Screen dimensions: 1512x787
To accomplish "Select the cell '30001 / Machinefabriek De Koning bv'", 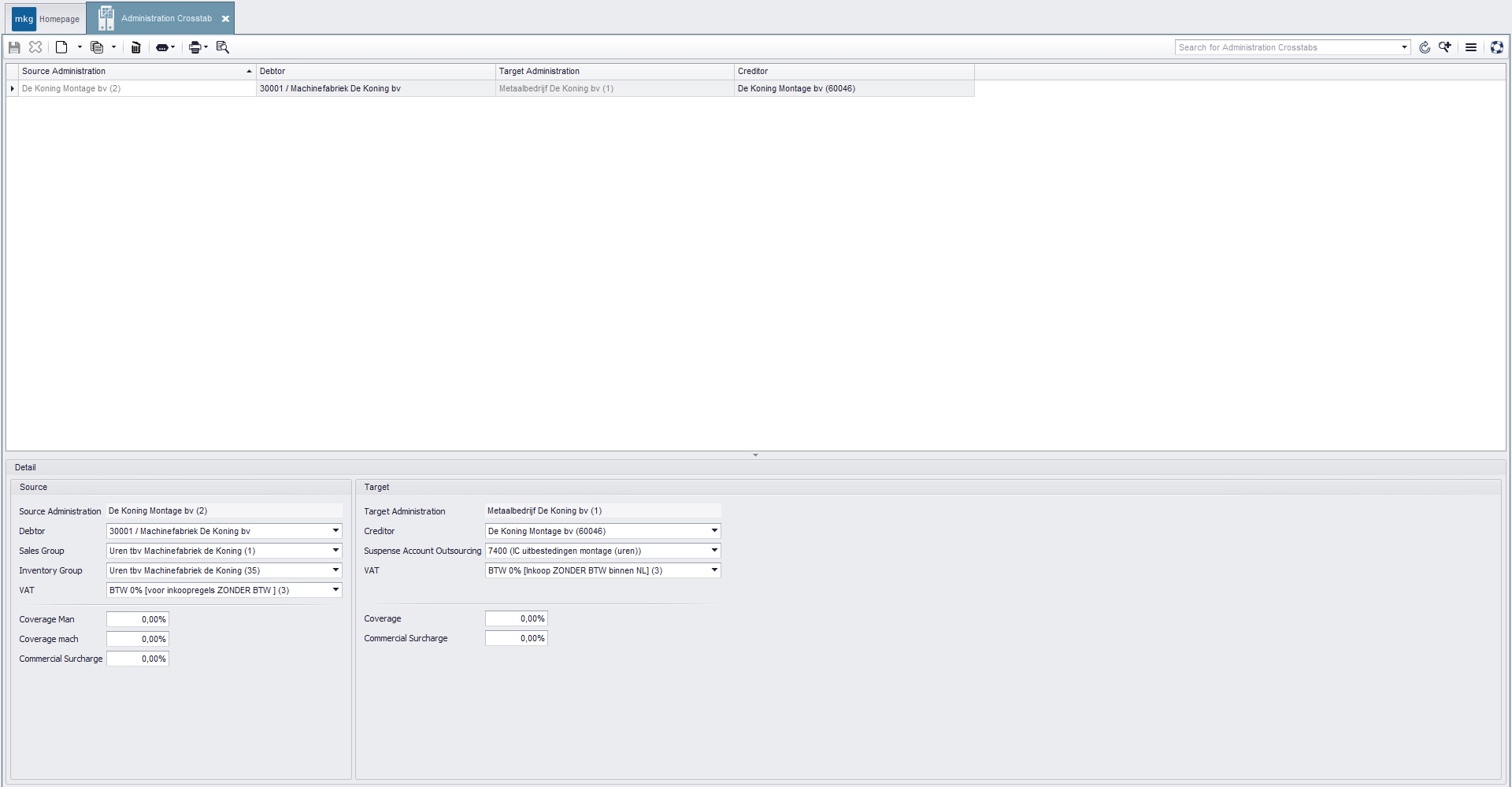I will pos(376,88).
